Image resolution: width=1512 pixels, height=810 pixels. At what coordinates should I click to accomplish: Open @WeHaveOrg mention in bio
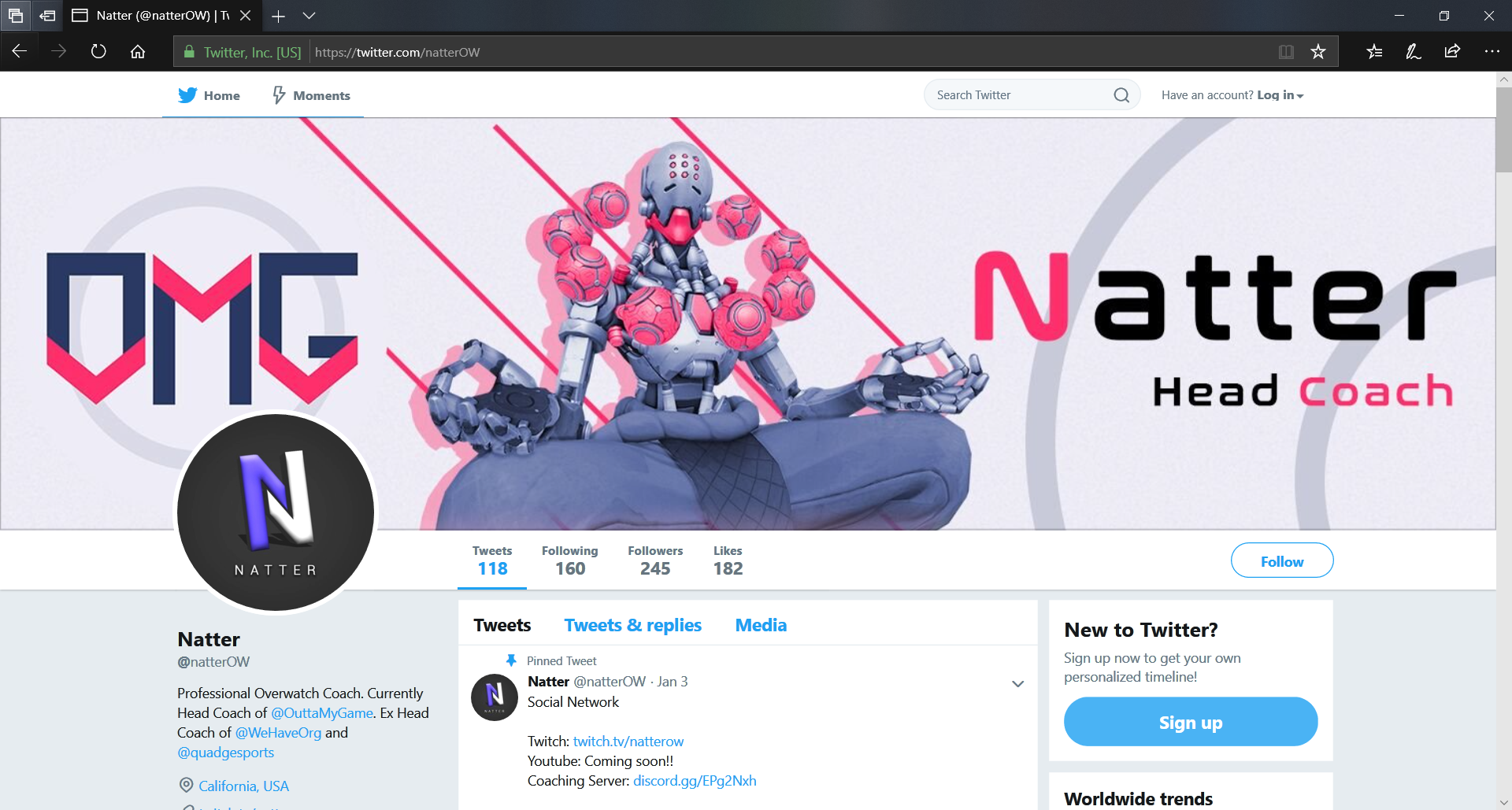[x=278, y=733]
